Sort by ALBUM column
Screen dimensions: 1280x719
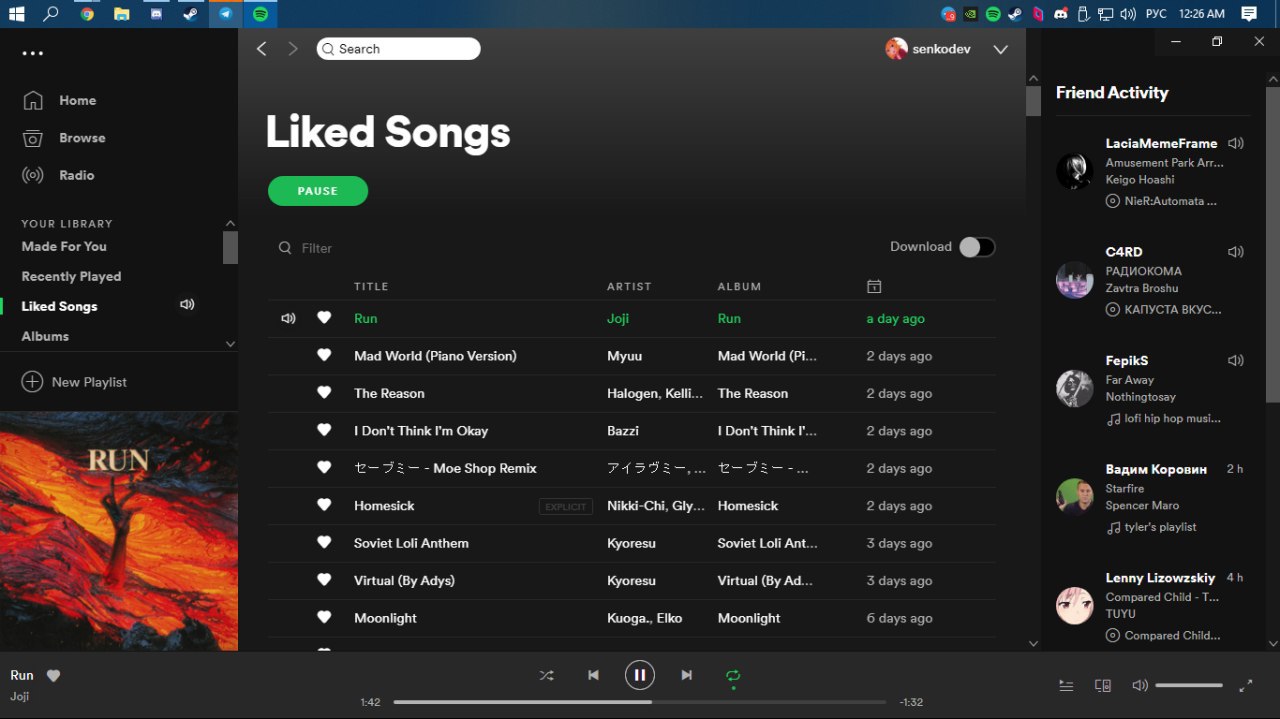coord(739,286)
